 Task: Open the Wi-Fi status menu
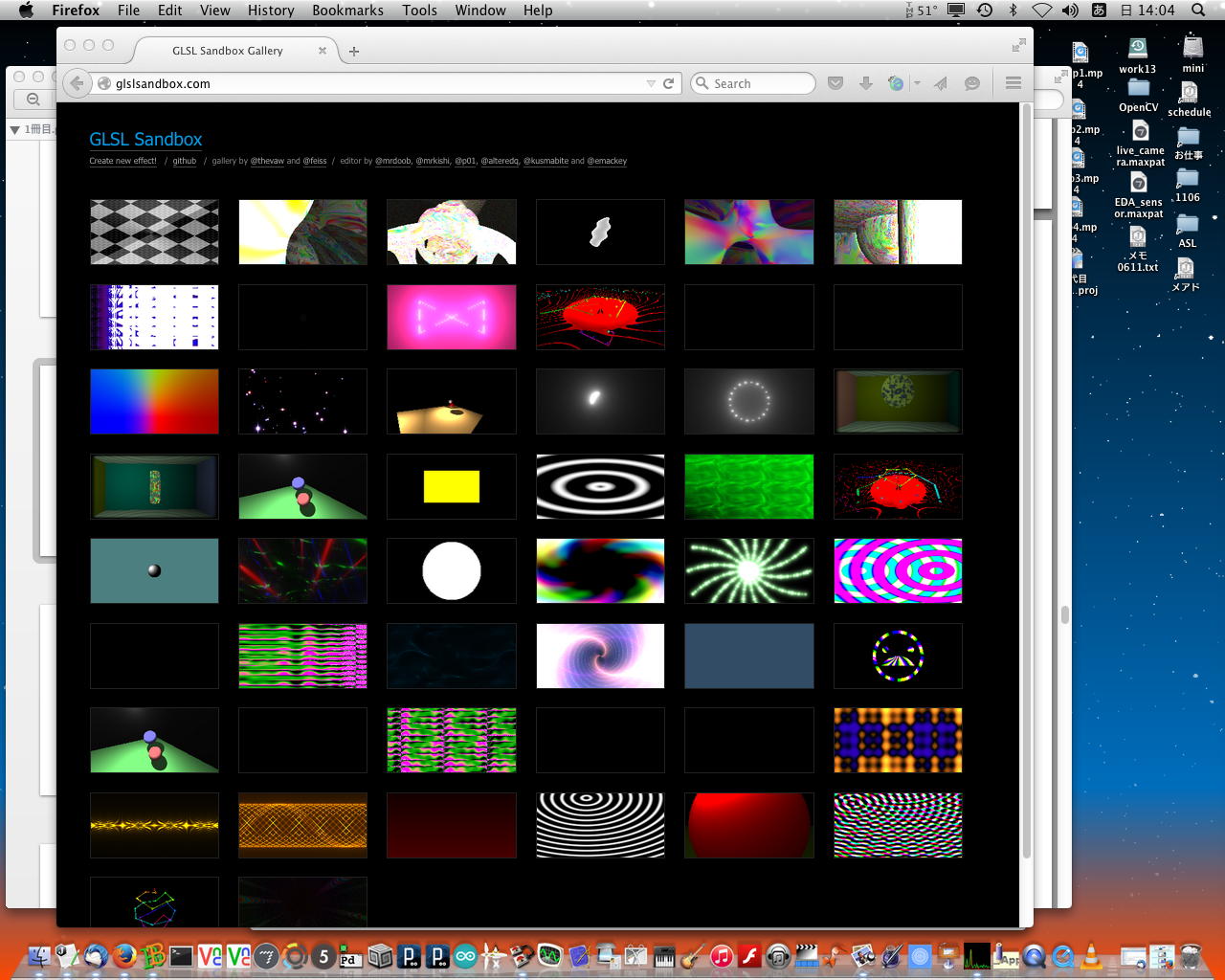1041,10
